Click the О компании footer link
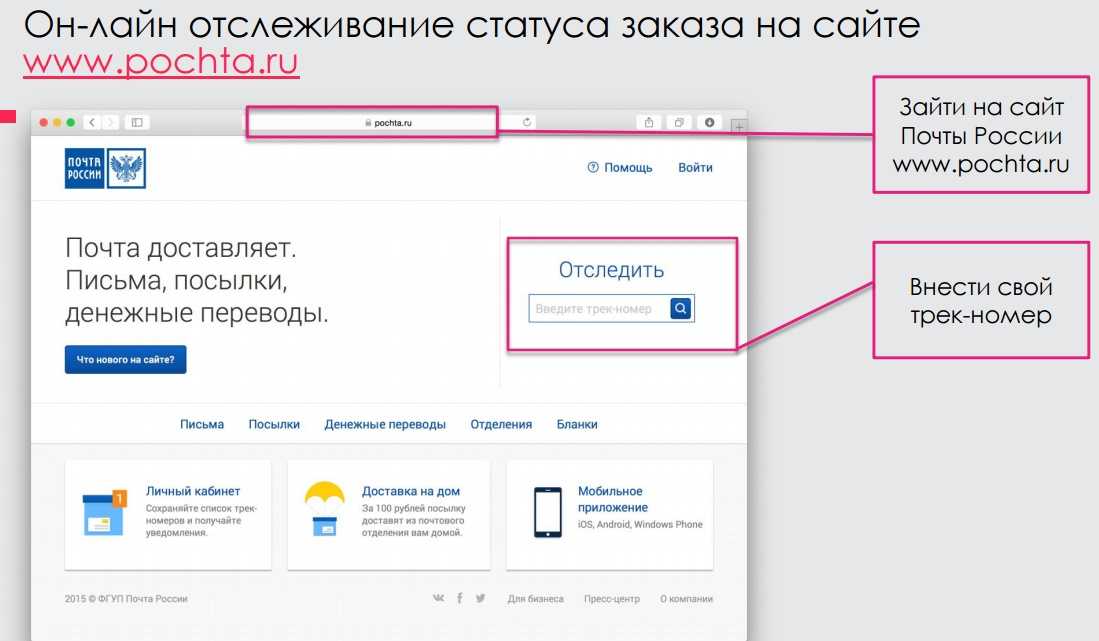 tap(686, 599)
